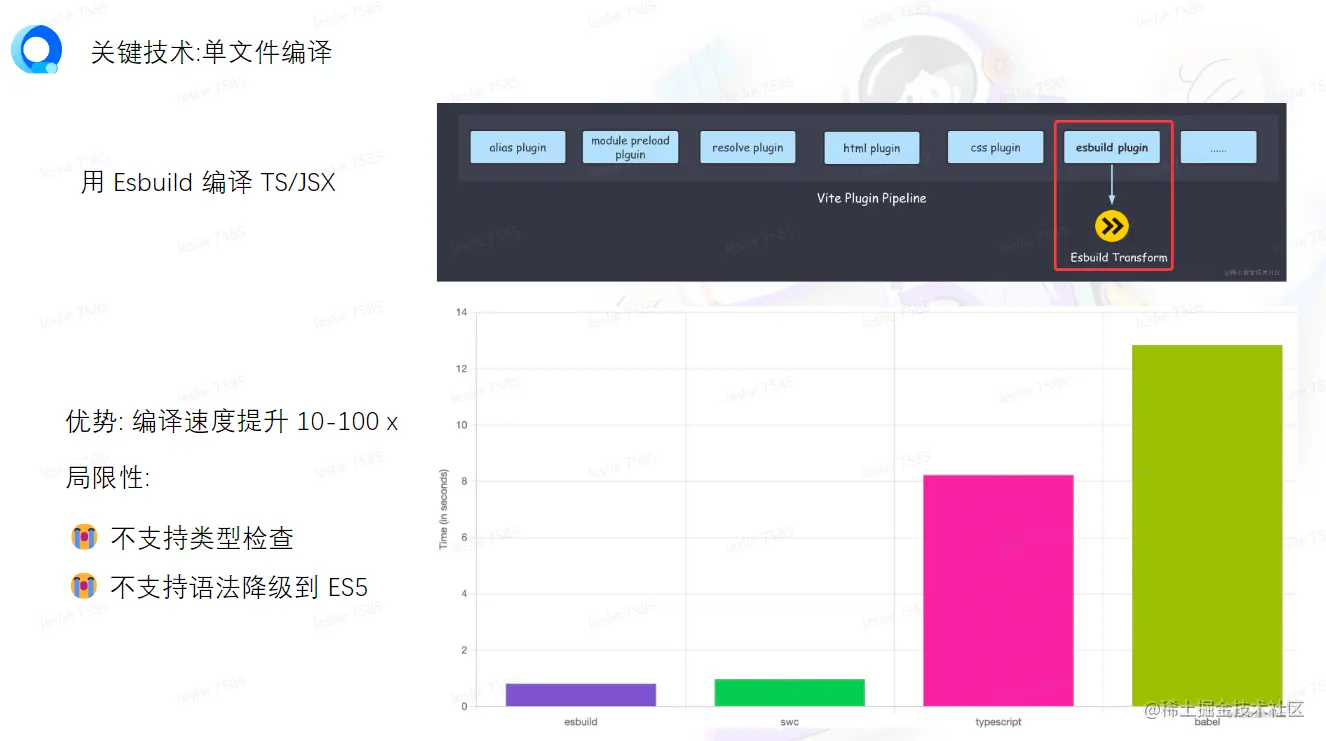Select the module preload plugin box
Screen dimensions: 1326x741
tap(631, 147)
